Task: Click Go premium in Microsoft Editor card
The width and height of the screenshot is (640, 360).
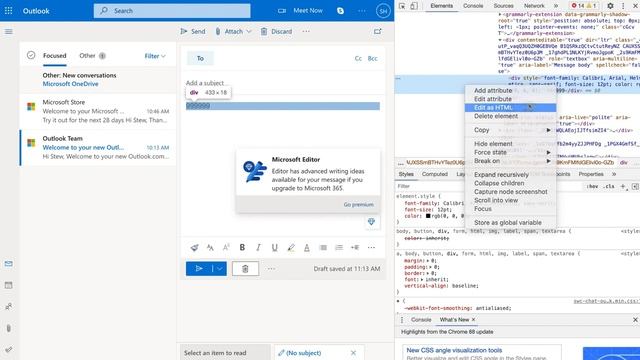Action: (358, 204)
